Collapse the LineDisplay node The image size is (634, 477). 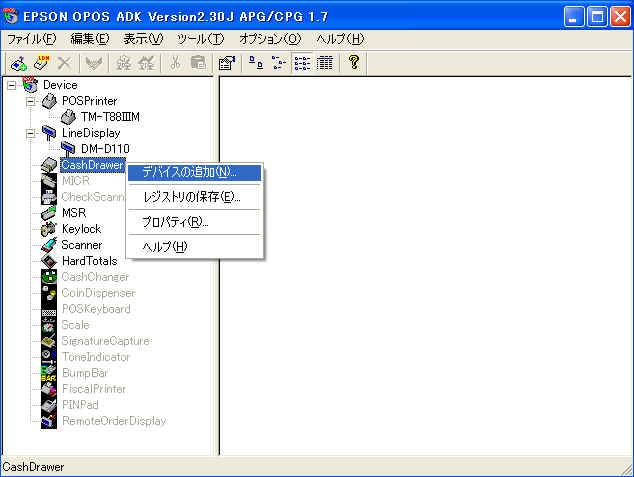click(30, 133)
